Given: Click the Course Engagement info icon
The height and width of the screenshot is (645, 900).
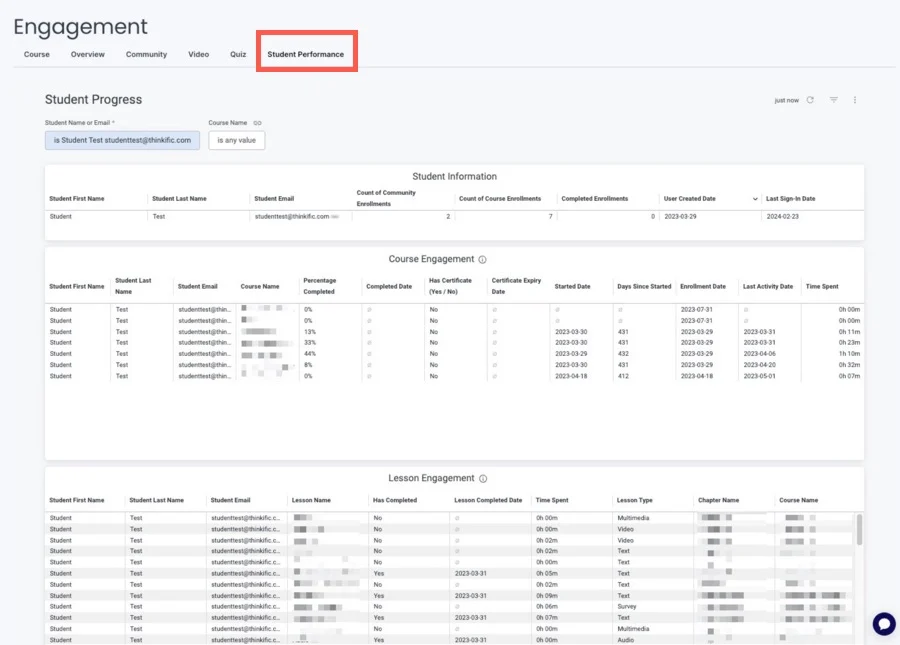Looking at the screenshot, I should 482,260.
